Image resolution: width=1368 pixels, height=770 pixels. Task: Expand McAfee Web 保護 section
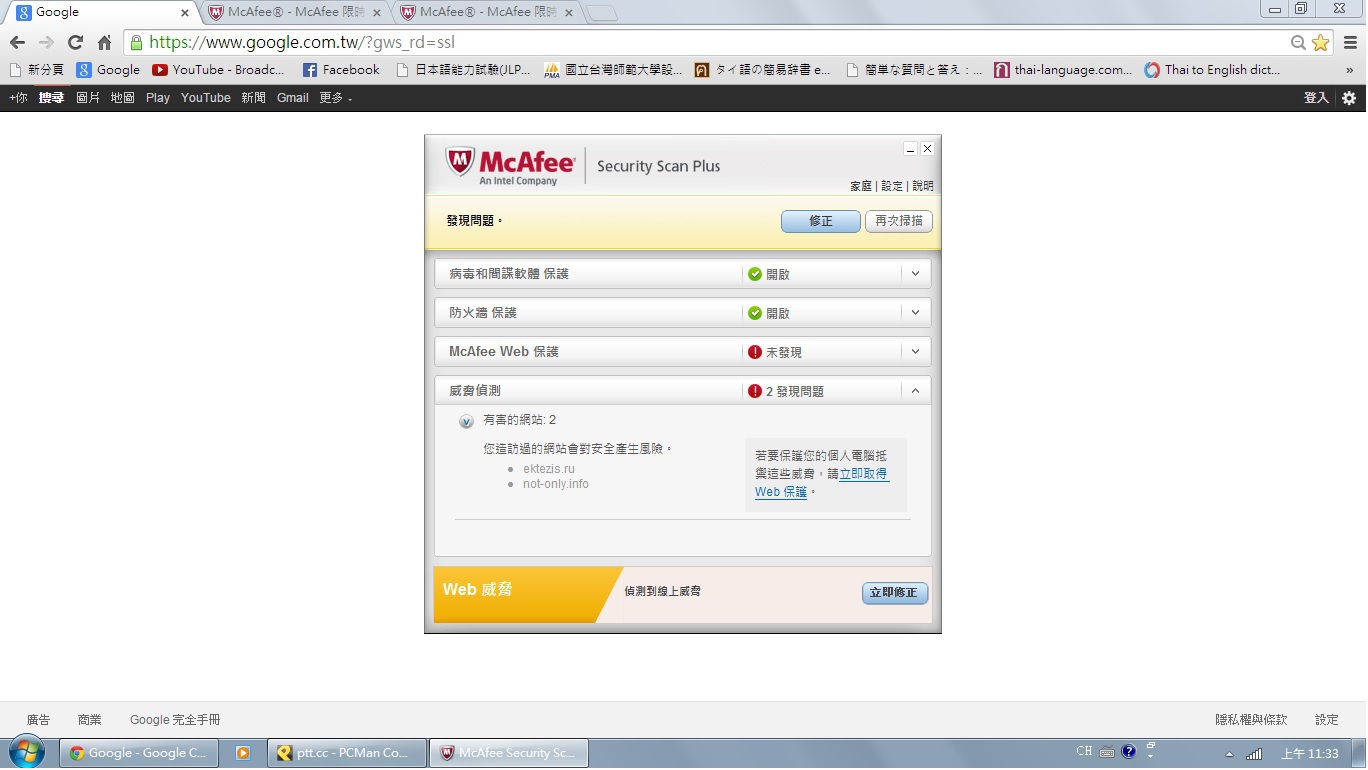tap(915, 351)
